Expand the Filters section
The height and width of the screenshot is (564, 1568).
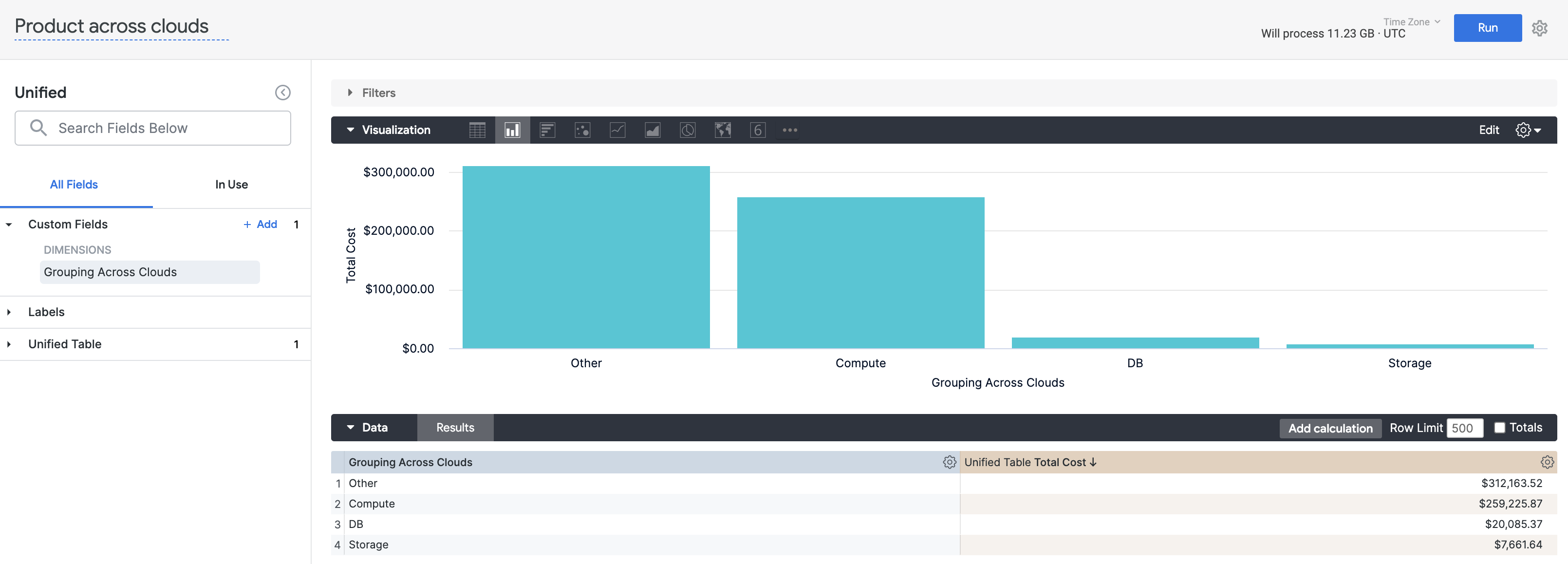[350, 93]
